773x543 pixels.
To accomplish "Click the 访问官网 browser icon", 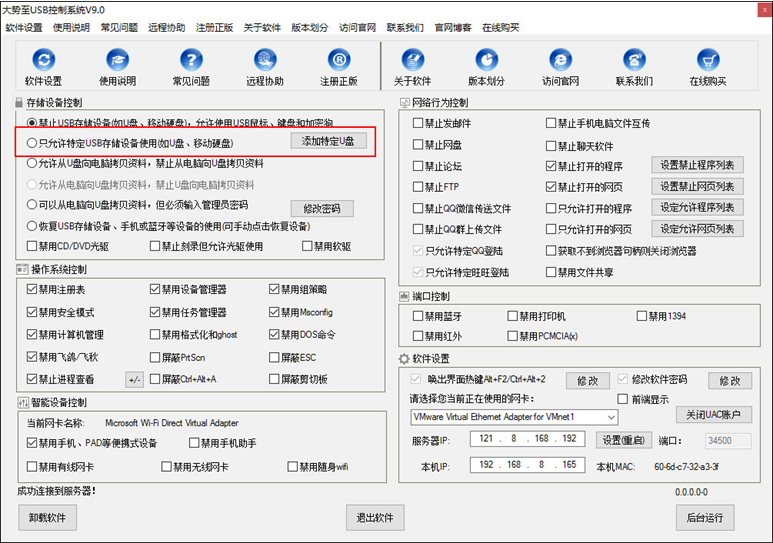I will 560,61.
